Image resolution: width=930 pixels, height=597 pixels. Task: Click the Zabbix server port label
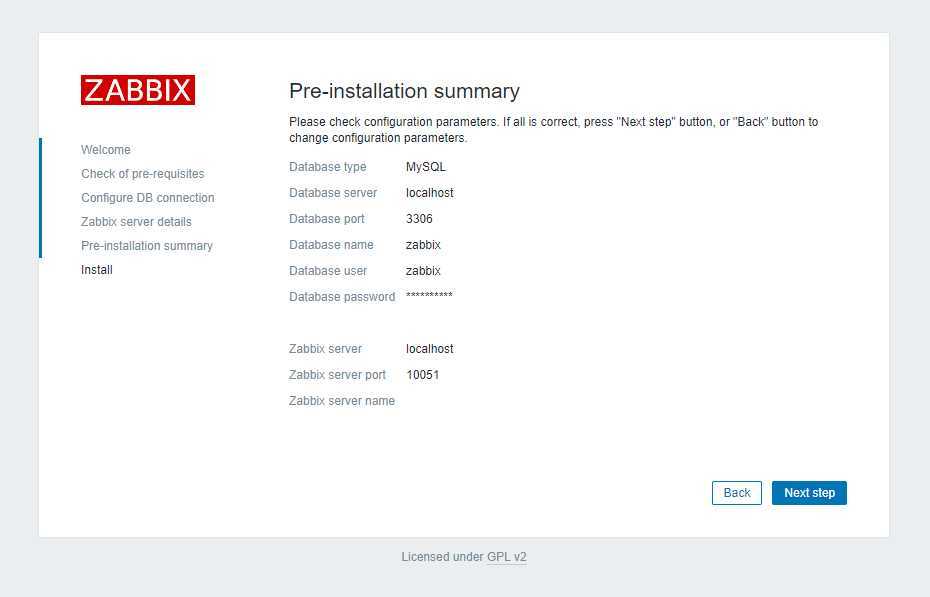[x=337, y=375]
